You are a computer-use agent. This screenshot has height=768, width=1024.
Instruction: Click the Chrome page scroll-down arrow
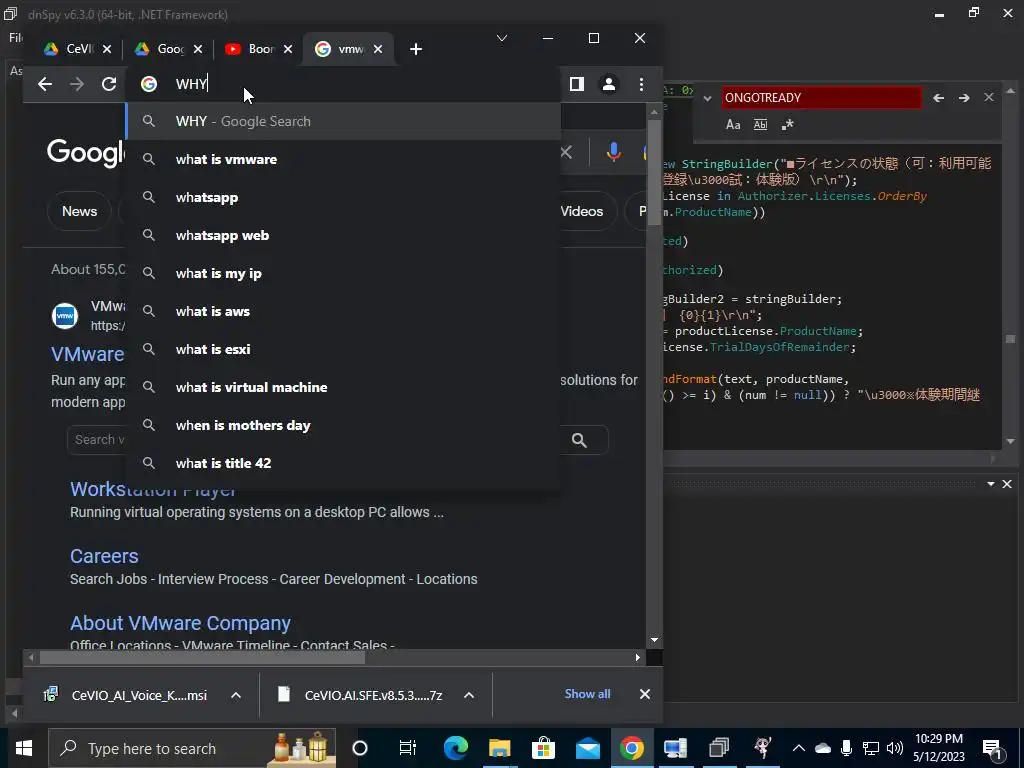click(654, 640)
